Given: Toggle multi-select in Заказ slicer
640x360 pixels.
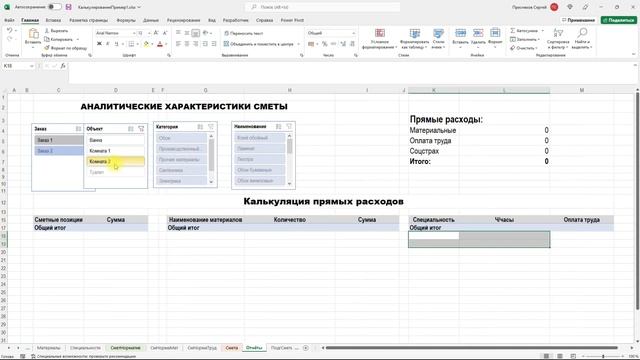Looking at the screenshot, I should [78, 129].
